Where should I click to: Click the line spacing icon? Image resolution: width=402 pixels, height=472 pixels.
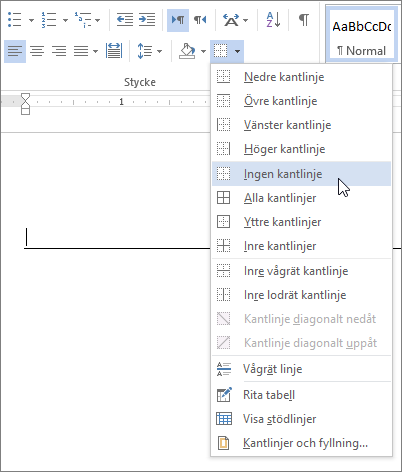pos(145,51)
